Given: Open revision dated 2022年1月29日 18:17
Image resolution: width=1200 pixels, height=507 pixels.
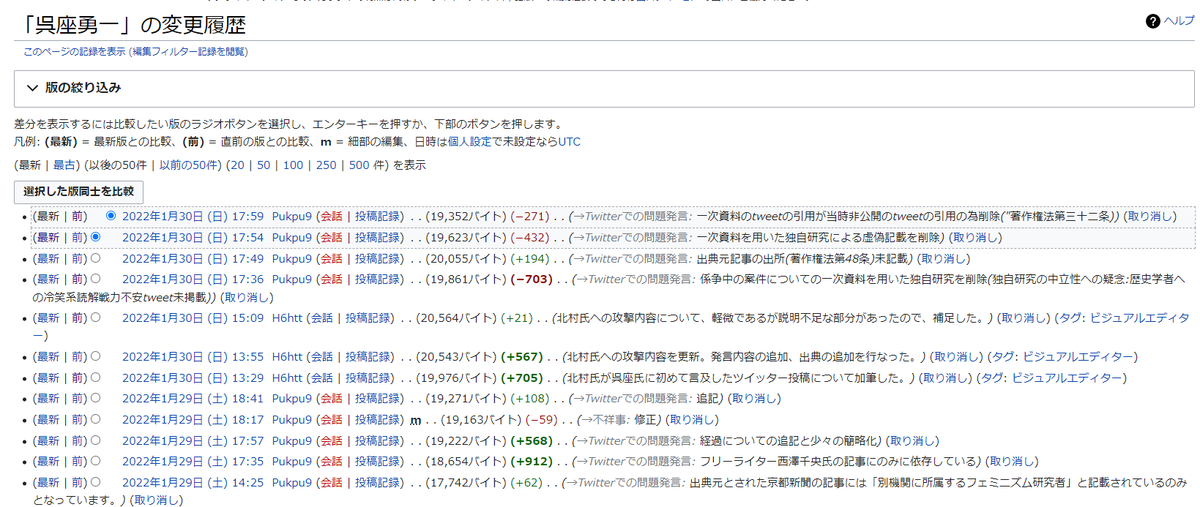Looking at the screenshot, I should pos(192,420).
